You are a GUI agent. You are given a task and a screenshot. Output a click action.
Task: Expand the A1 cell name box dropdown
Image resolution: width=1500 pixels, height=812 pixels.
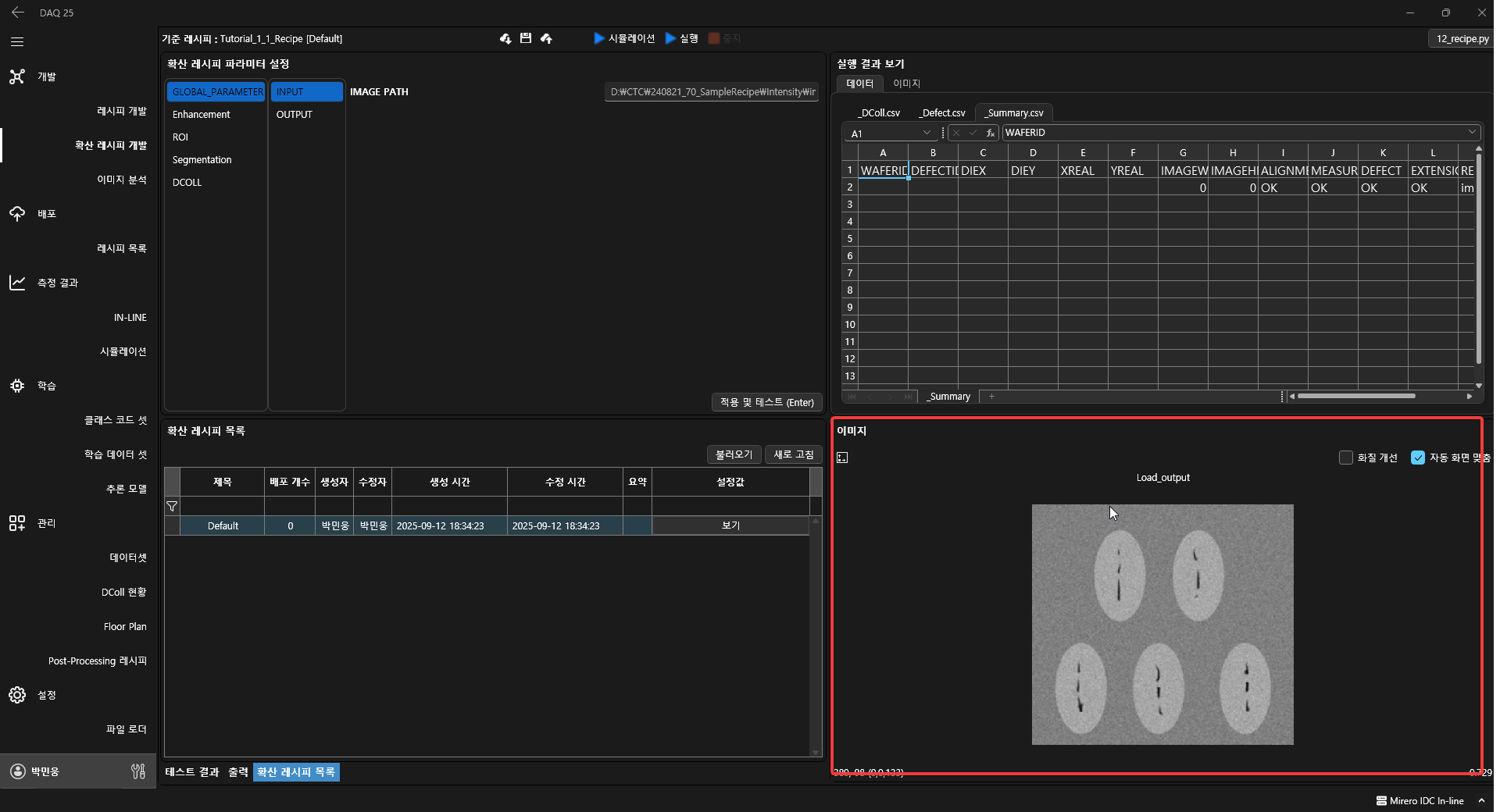(927, 133)
